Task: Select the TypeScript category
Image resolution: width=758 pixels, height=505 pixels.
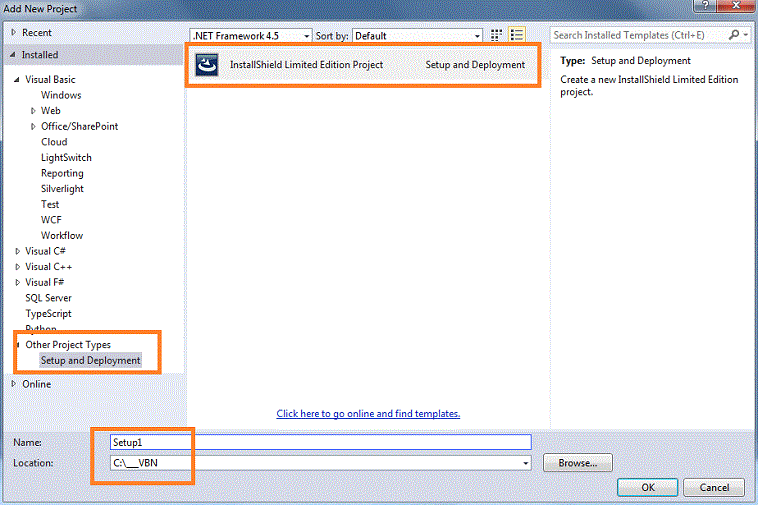Action: [48, 314]
